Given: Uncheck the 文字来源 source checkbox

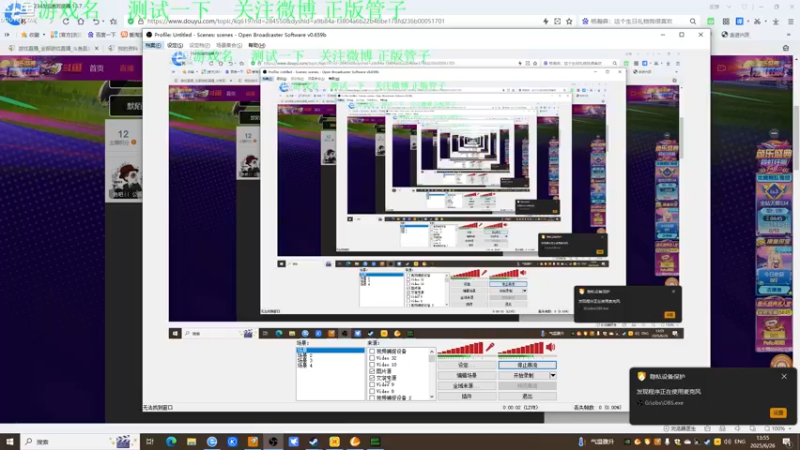Looking at the screenshot, I should 372,378.
